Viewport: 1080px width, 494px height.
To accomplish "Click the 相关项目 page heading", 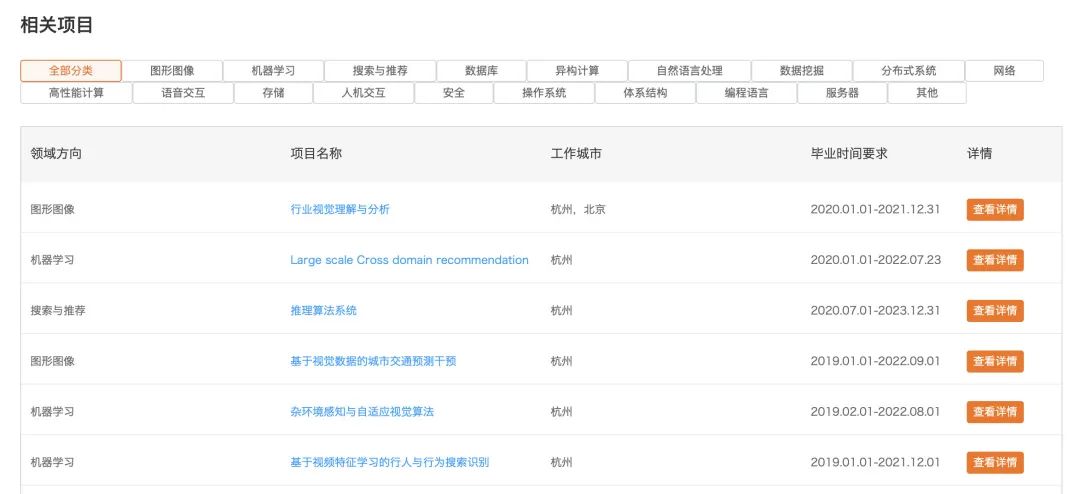I will (56, 25).
